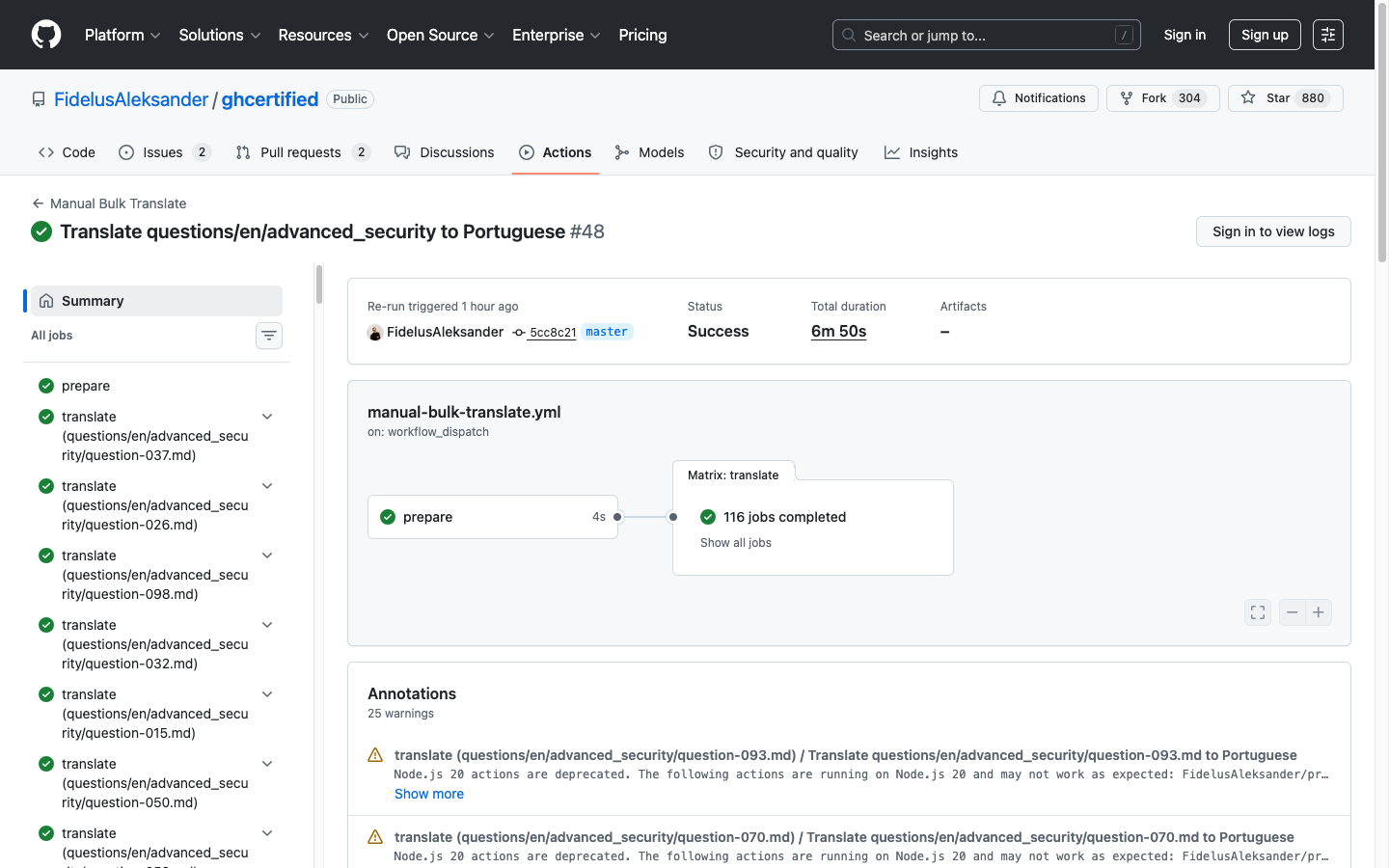1389x868 pixels.
Task: Click the green checkmark on the prepare job
Action: tap(387, 516)
